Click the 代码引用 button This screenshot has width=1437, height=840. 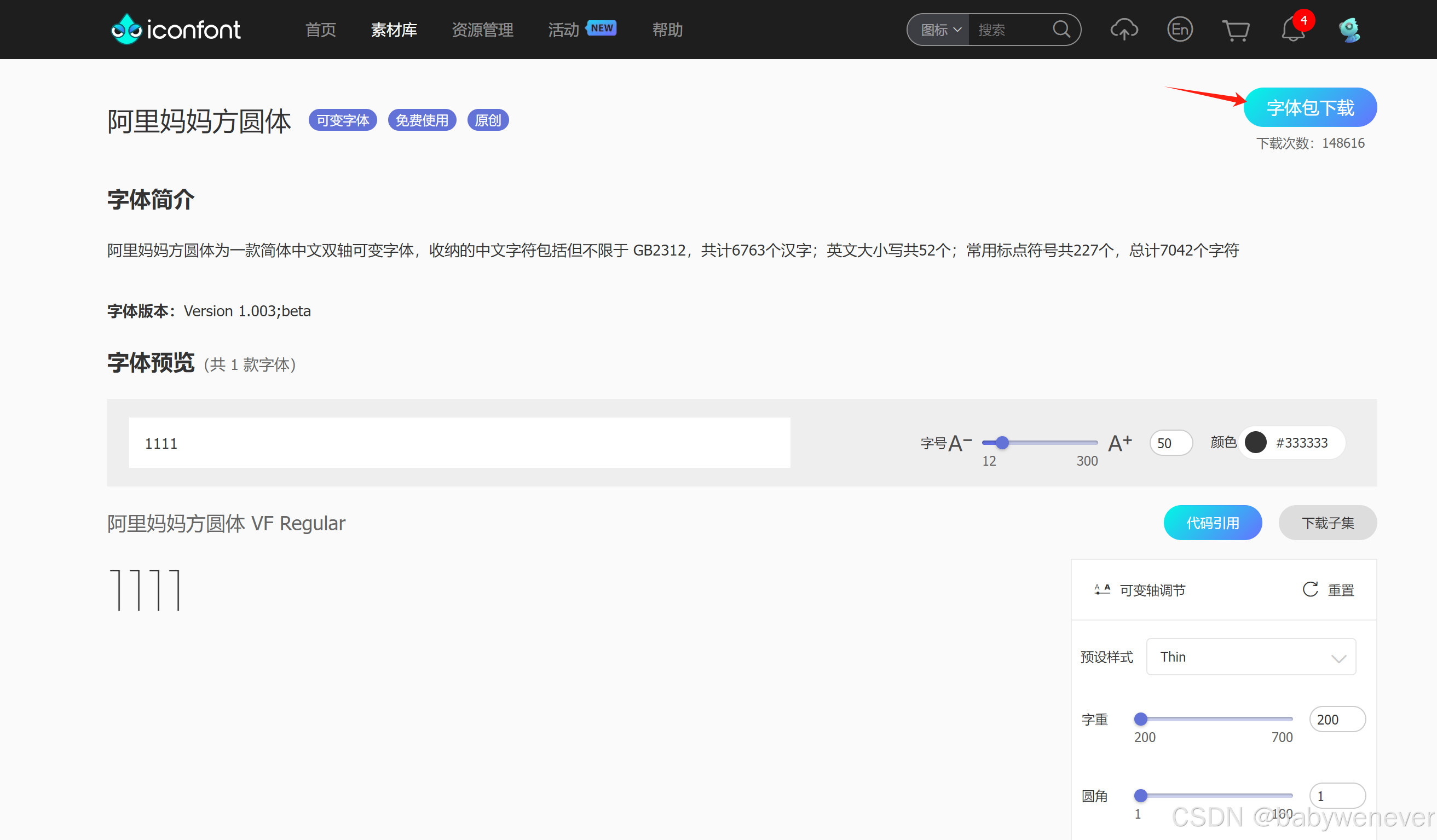coord(1213,523)
